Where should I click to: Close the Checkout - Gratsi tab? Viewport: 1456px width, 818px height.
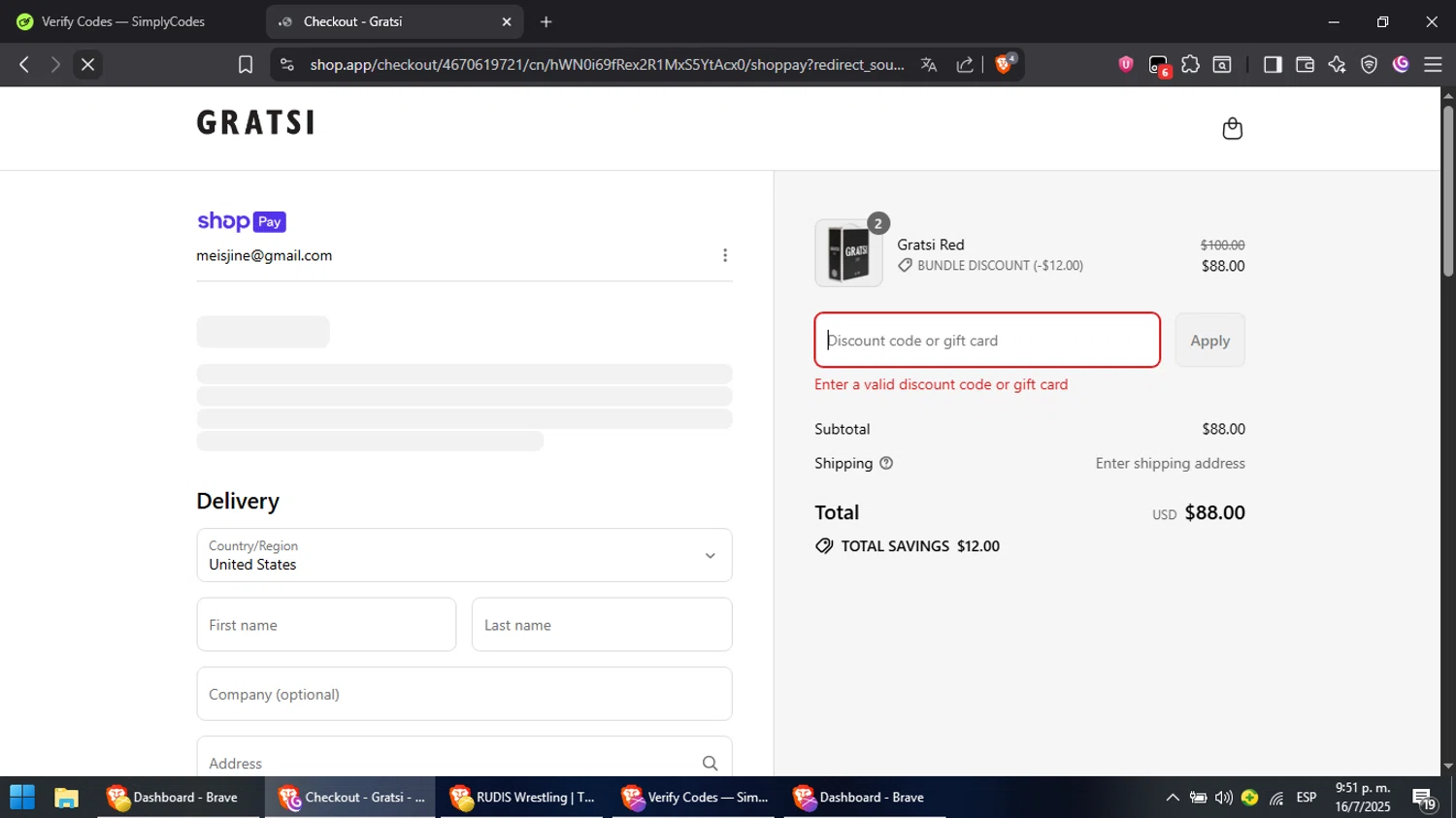[507, 21]
